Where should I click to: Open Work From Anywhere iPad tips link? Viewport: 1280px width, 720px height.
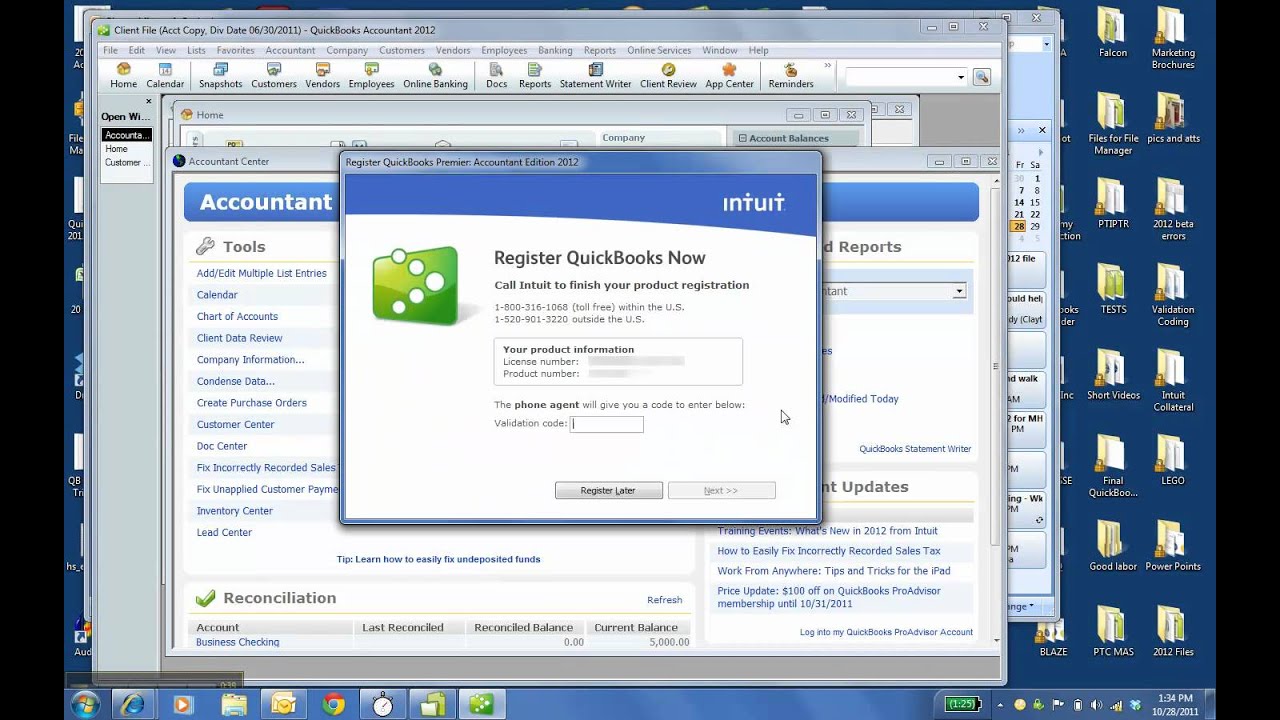click(x=834, y=571)
